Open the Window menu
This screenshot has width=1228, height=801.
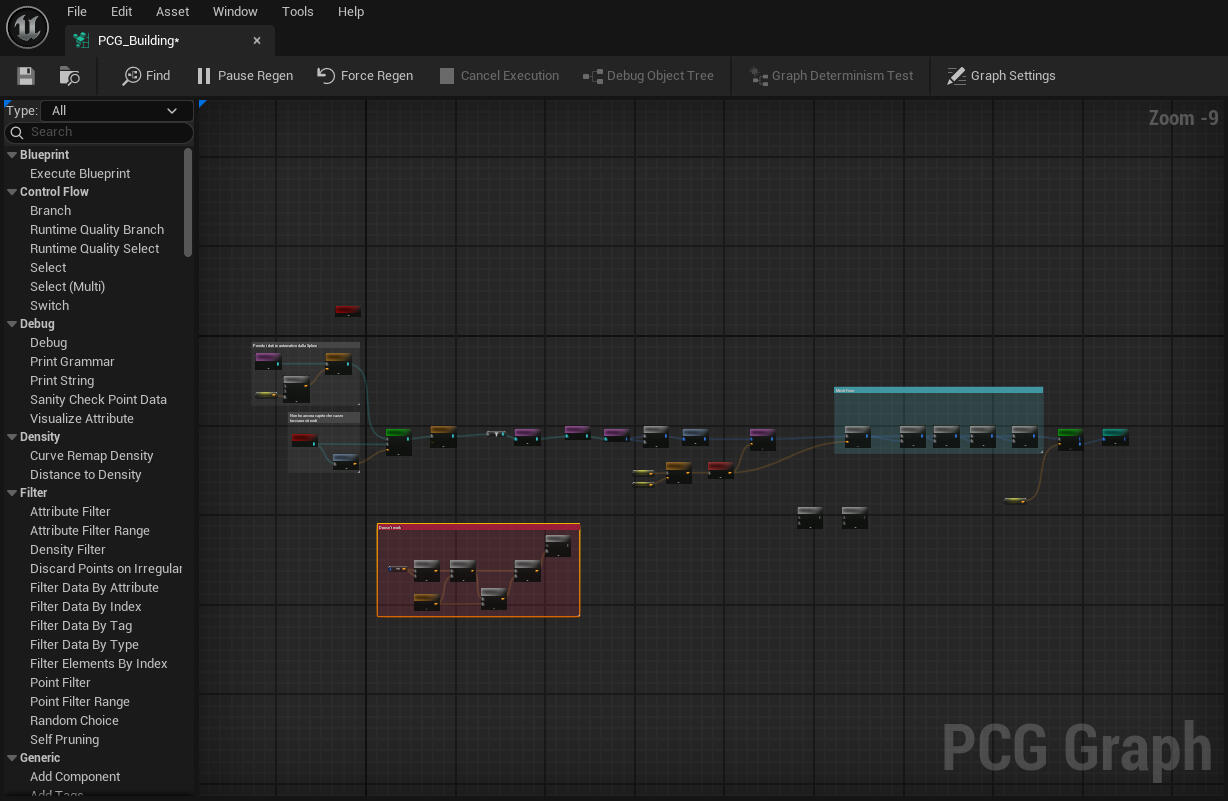235,11
